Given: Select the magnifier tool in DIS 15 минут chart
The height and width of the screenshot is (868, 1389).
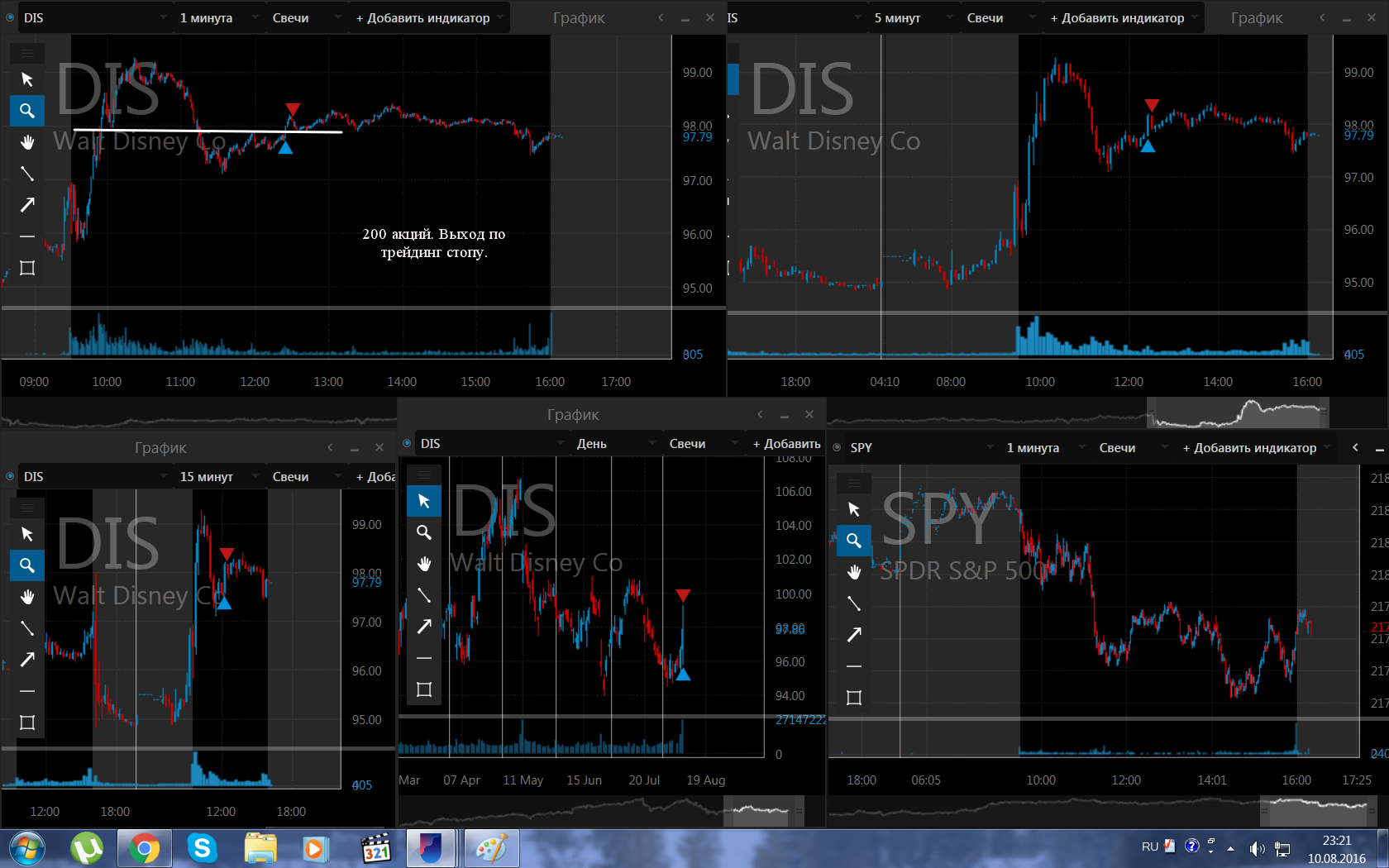Looking at the screenshot, I should coord(27,565).
